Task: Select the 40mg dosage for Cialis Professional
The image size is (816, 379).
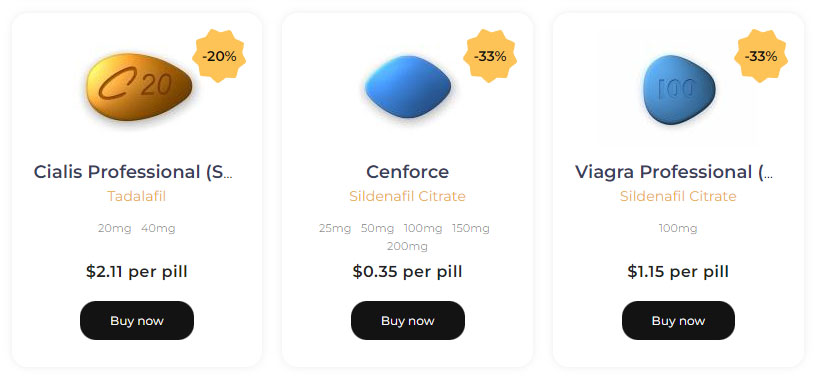Action: (158, 229)
